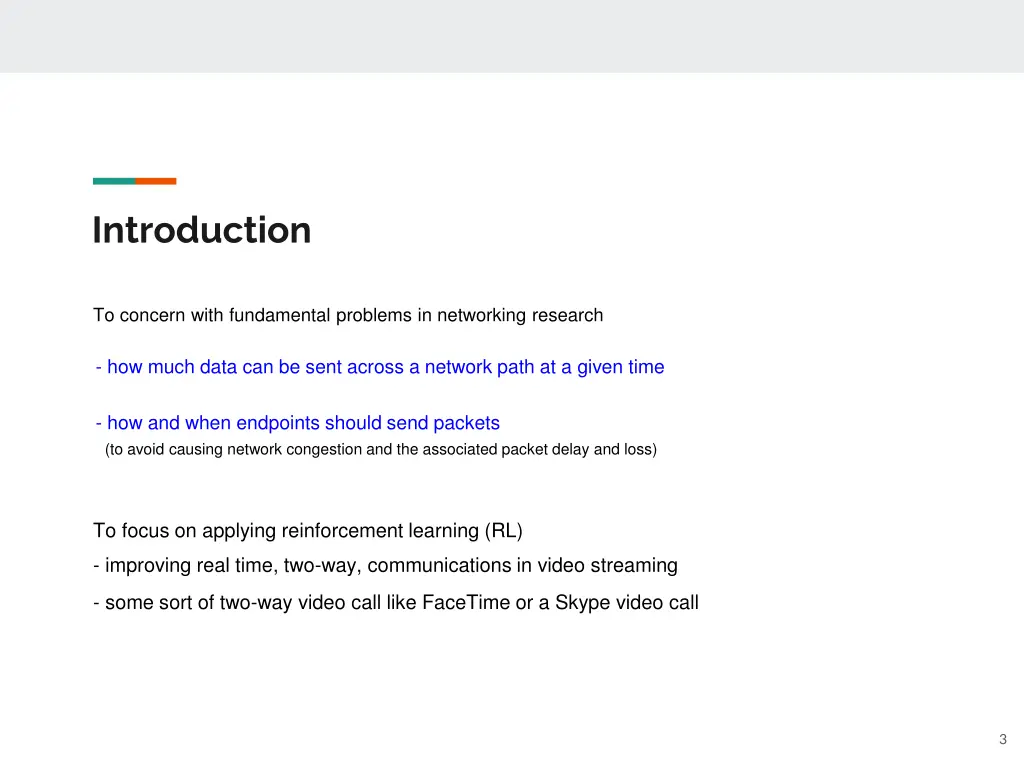Screen dimensions: 1024x768
Task: Click the line about applying reinforcement learning
Action: (x=308, y=530)
